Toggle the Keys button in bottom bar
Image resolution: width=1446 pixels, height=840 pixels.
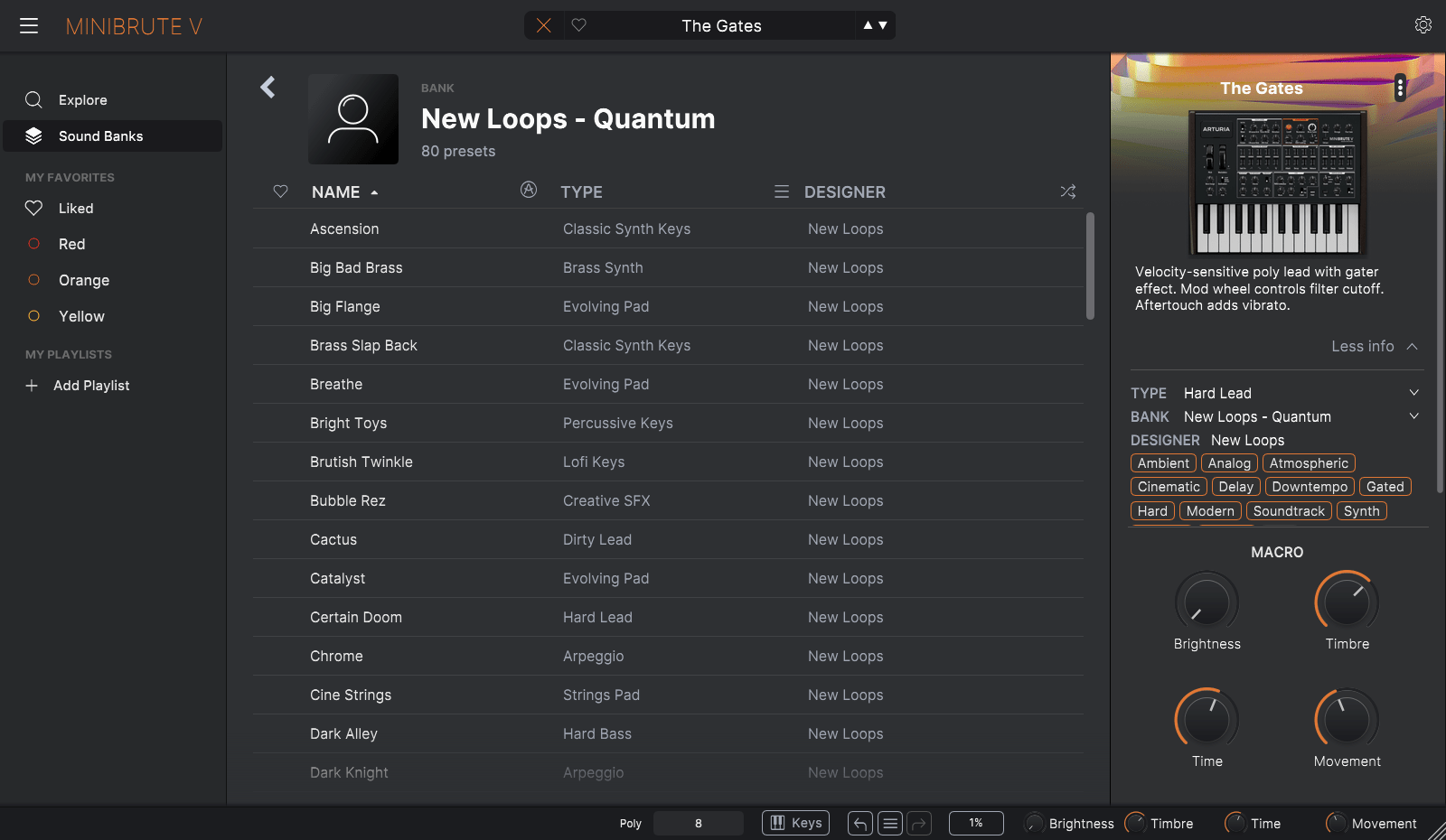click(x=795, y=823)
